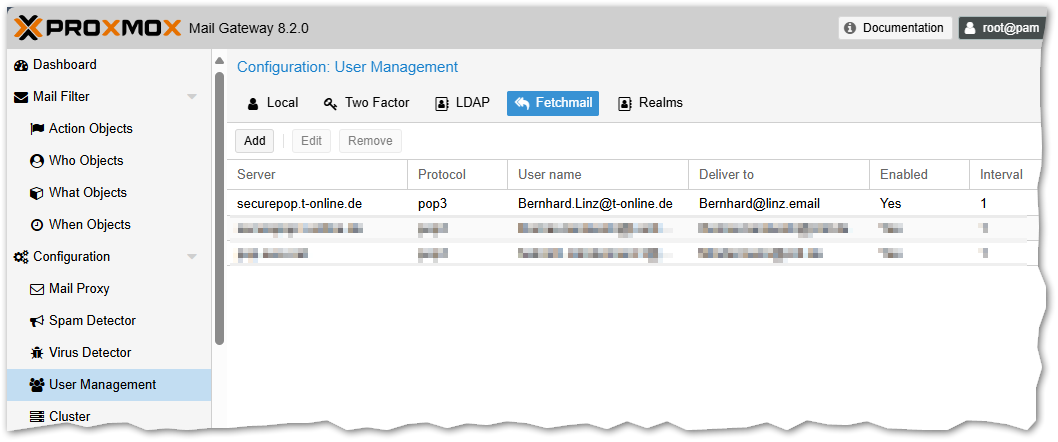Screen dimensions: 1058x442
Task: Click the Who Objects person icon
Action: point(37,161)
